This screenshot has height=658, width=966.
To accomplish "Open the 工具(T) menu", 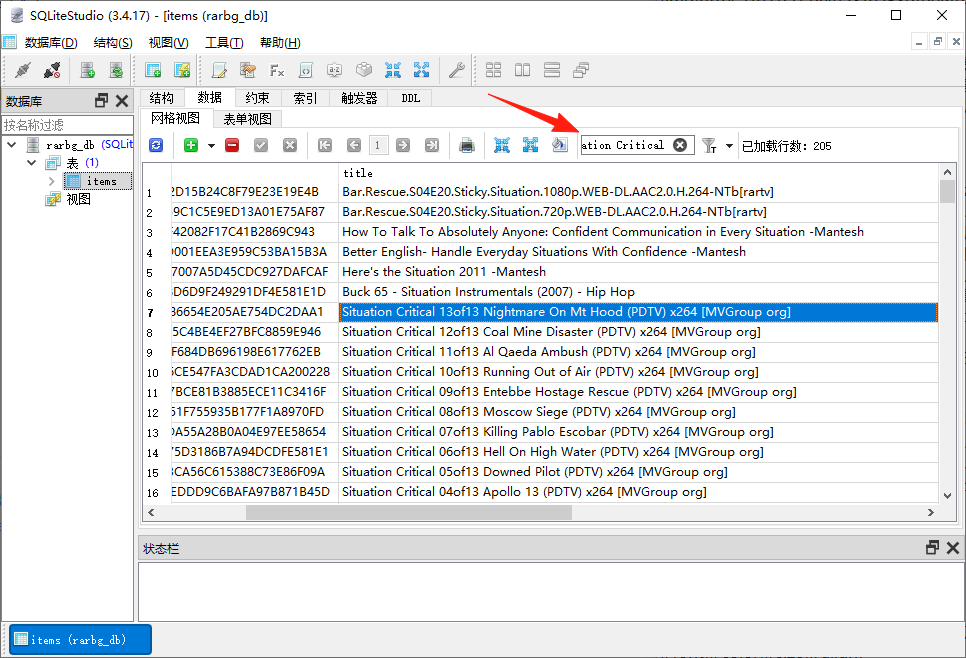I will coord(223,42).
